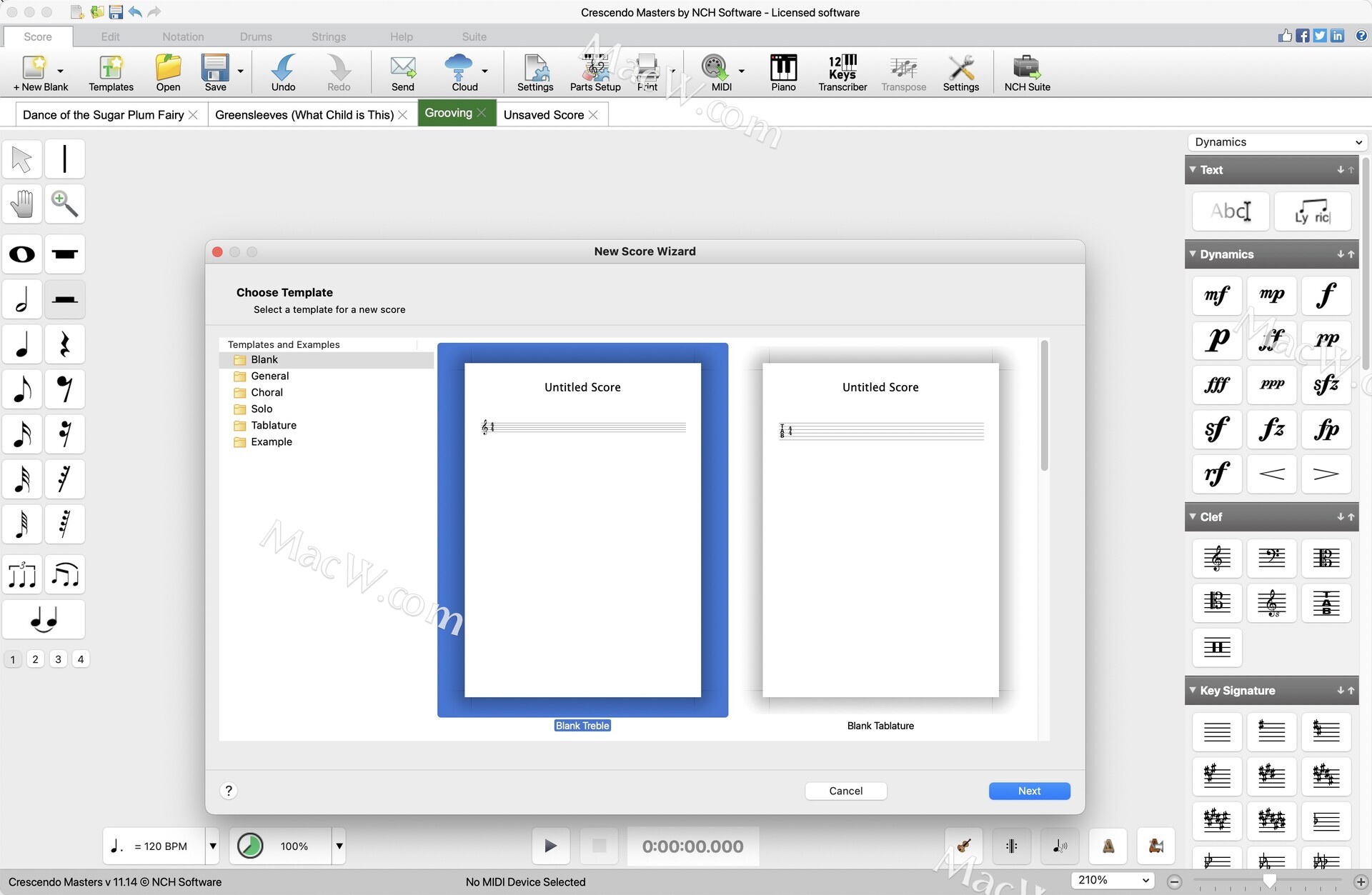The image size is (1372, 895).
Task: Click the Save disk icon
Action: coord(215,73)
